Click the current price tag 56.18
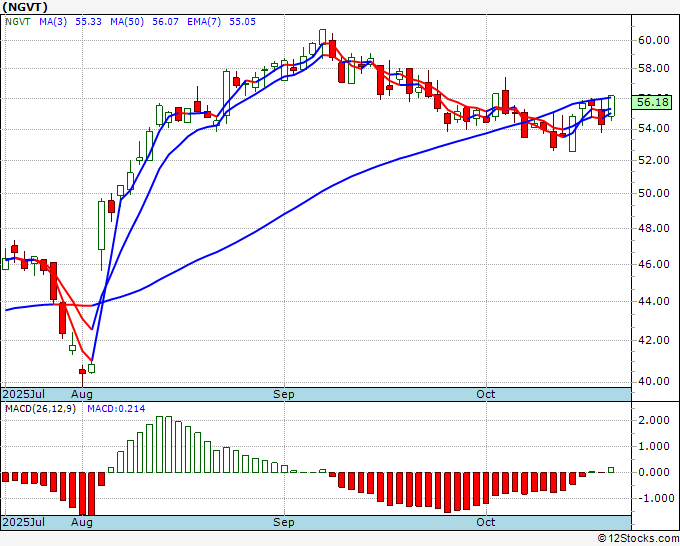The height and width of the screenshot is (546, 680). [654, 102]
